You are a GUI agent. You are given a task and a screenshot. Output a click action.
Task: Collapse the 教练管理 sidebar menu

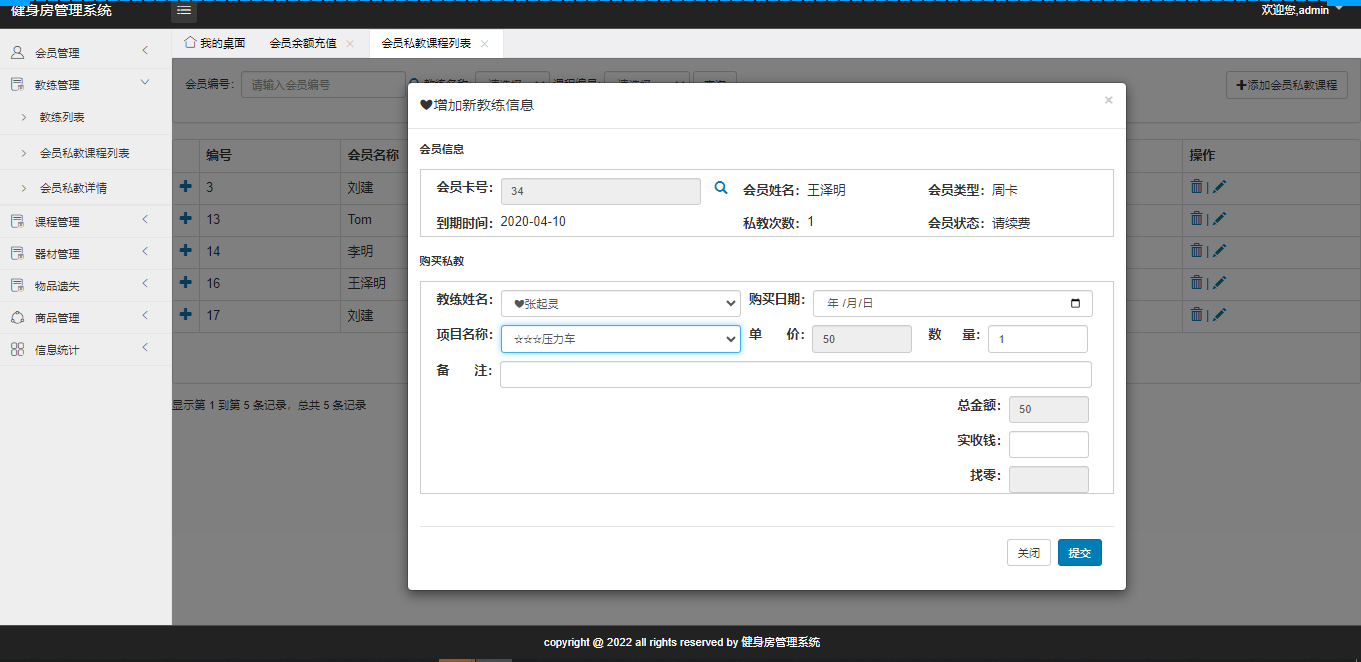145,82
